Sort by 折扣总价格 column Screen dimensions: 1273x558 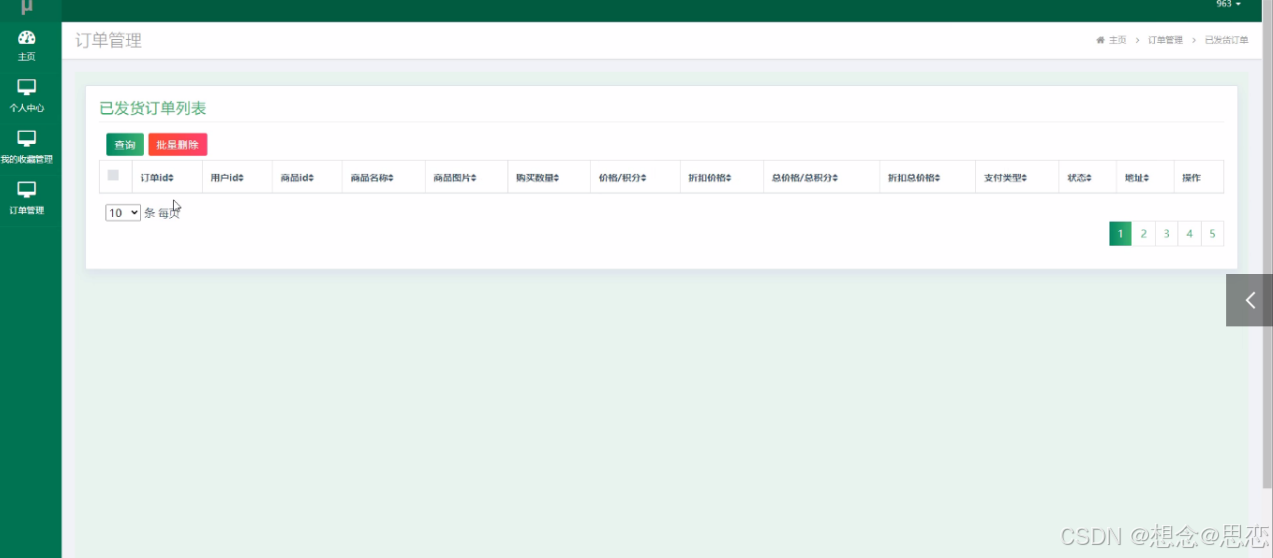point(915,177)
